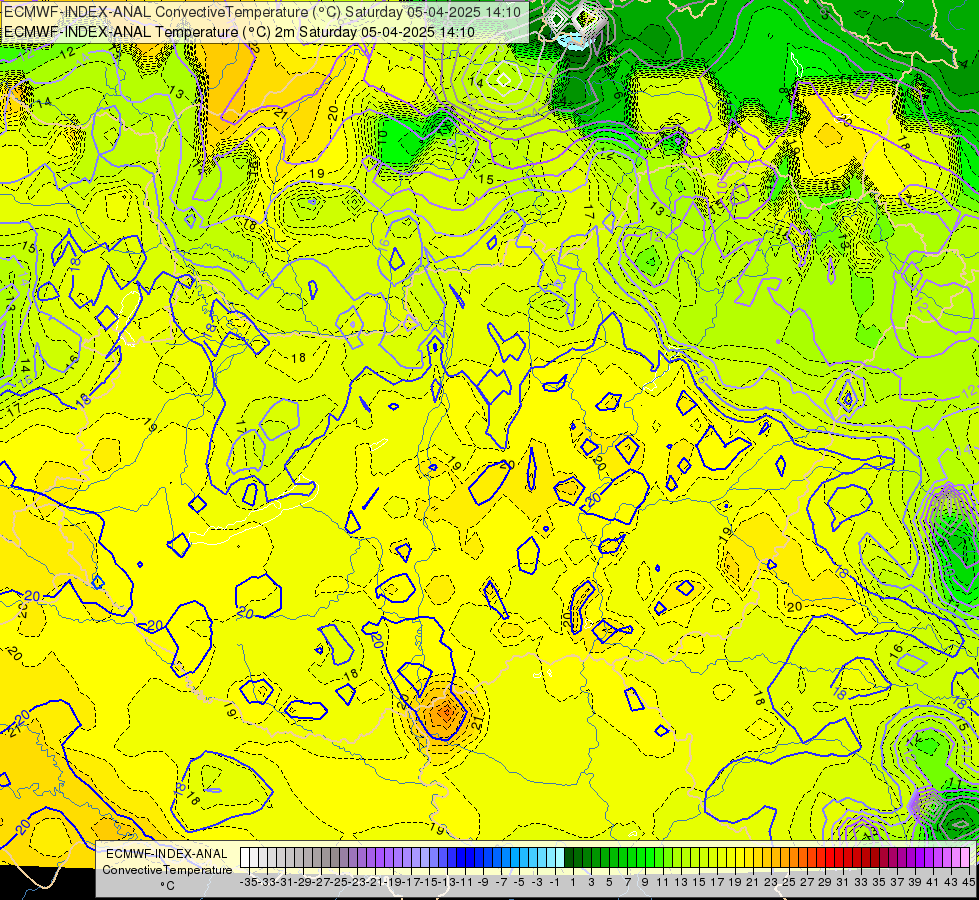The image size is (979, 900).
Task: Click the 5 value on the legend scale
Action: pyautogui.click(x=609, y=883)
